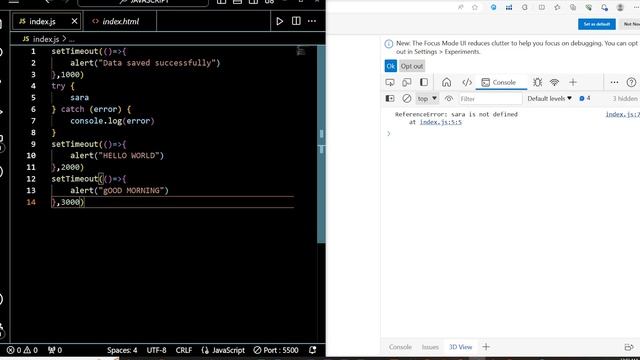Screen dimensions: 640x360
Task: Open the index.js source link beside the error
Action: click(622, 114)
